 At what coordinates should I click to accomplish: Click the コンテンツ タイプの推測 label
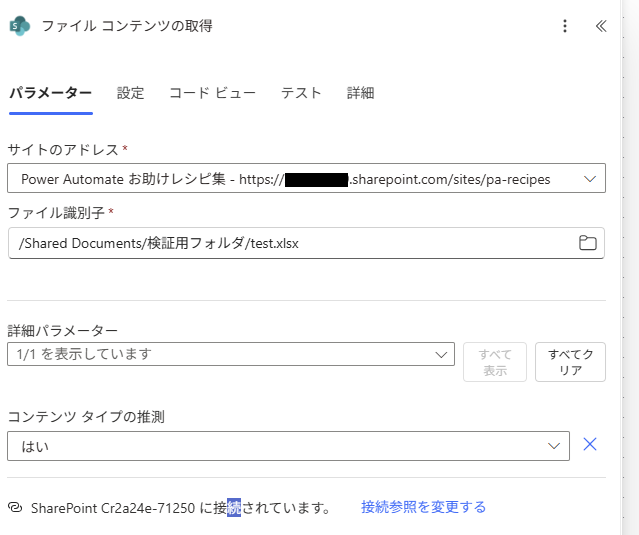pyautogui.click(x=86, y=417)
